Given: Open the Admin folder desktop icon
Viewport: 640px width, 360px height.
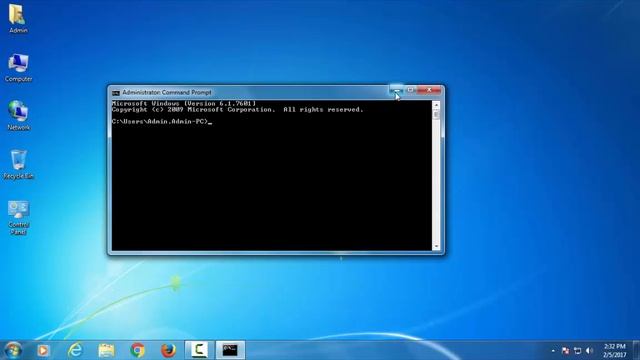Looking at the screenshot, I should click(x=18, y=18).
